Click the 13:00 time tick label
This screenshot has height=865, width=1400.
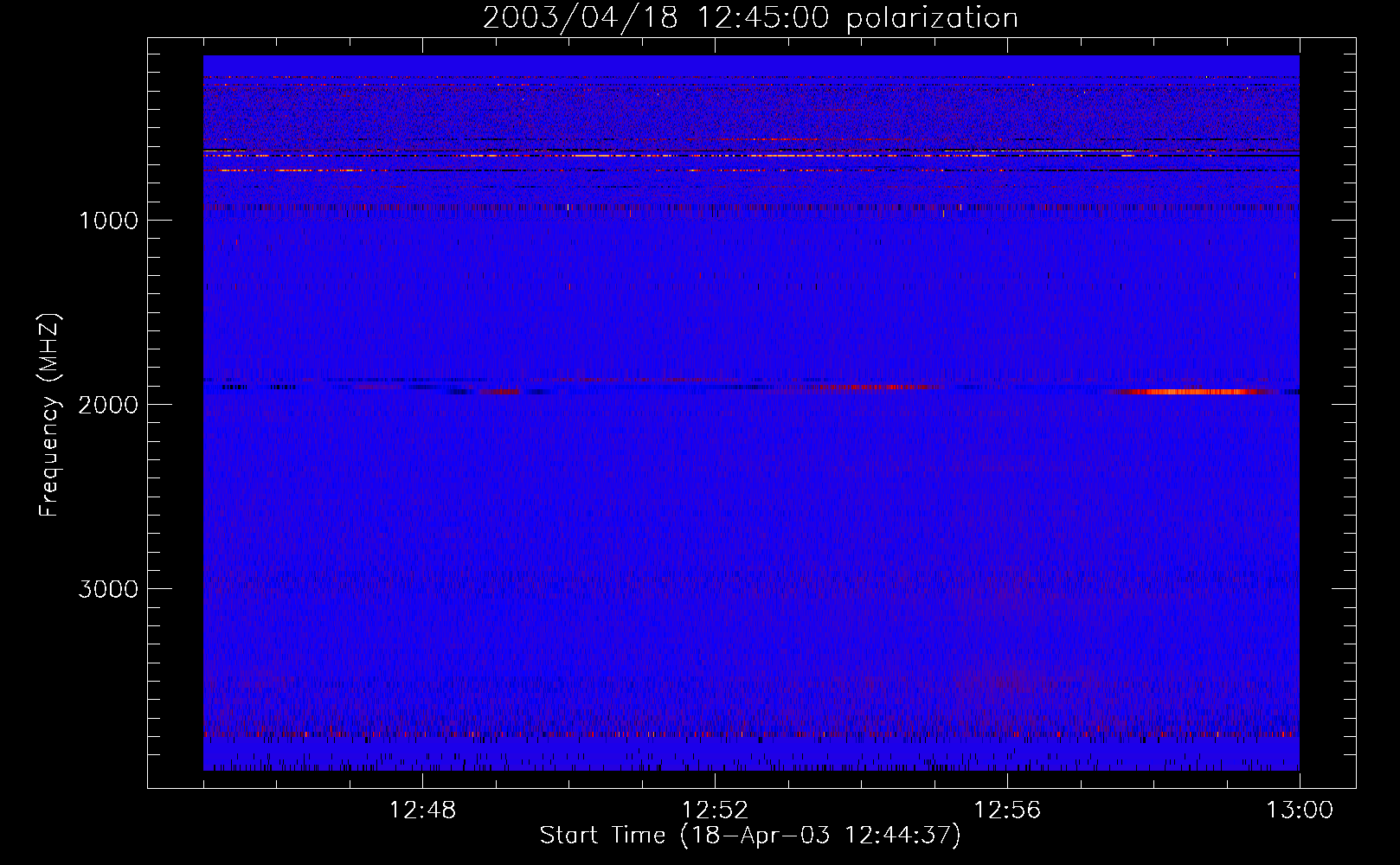pos(1300,811)
